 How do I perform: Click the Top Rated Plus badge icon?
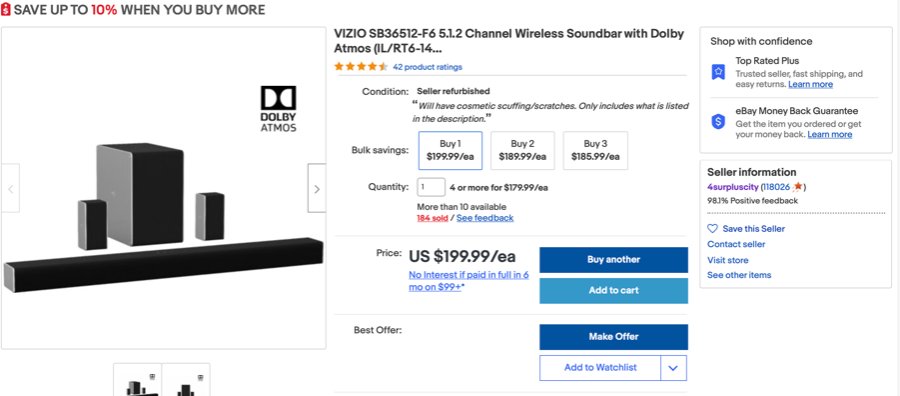[x=719, y=72]
